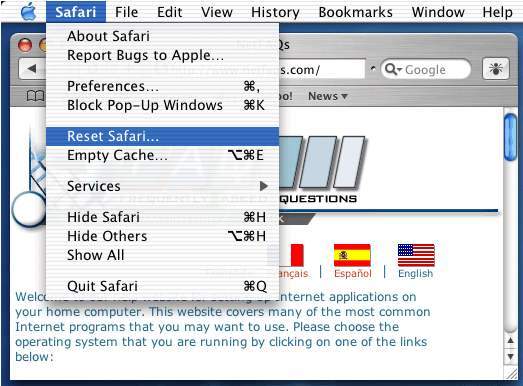523x386 pixels.
Task: Select Empty Cache... menu item
Action: (x=162, y=155)
